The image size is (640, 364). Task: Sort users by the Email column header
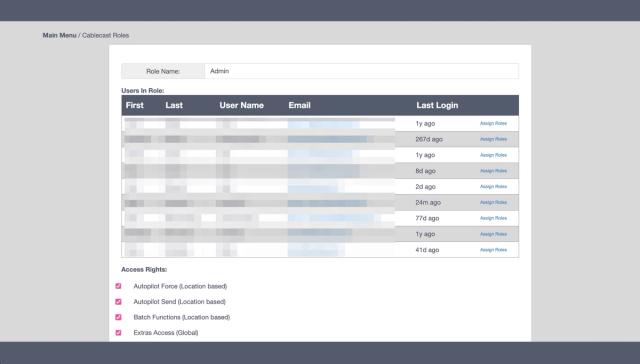[x=300, y=105]
